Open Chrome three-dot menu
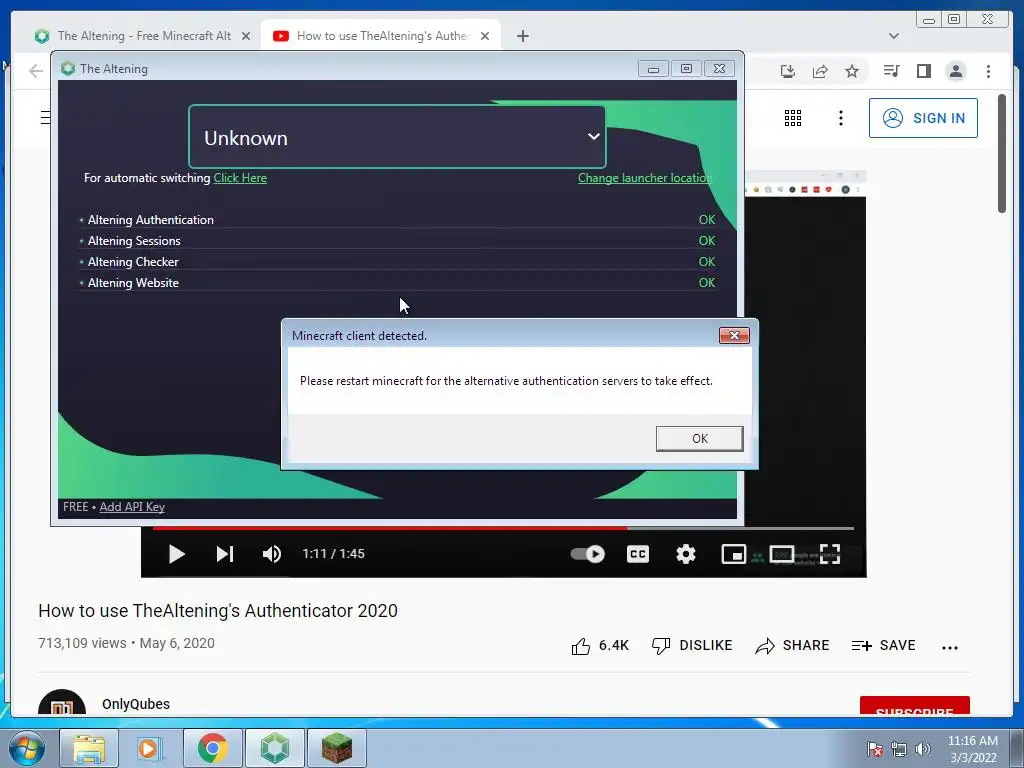 coord(988,71)
